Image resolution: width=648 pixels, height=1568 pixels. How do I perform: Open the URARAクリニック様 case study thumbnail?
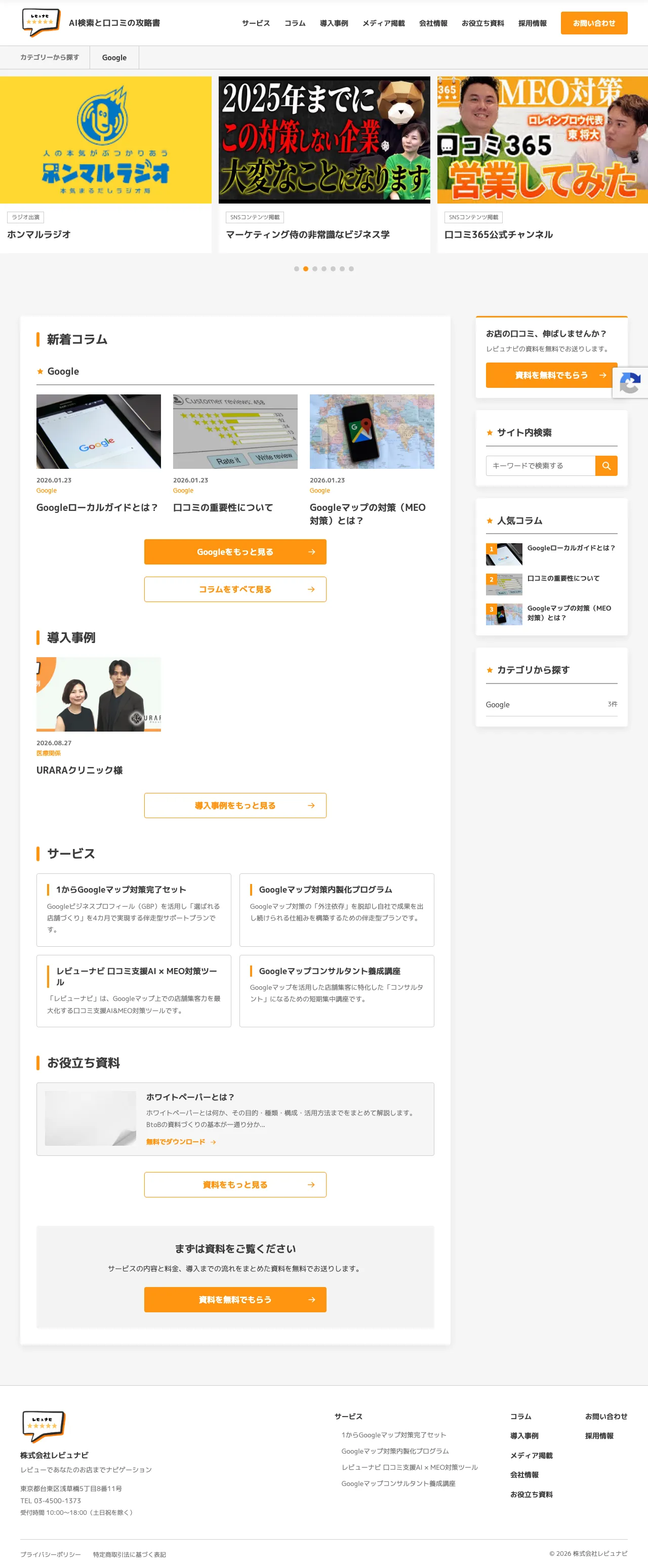tap(99, 694)
